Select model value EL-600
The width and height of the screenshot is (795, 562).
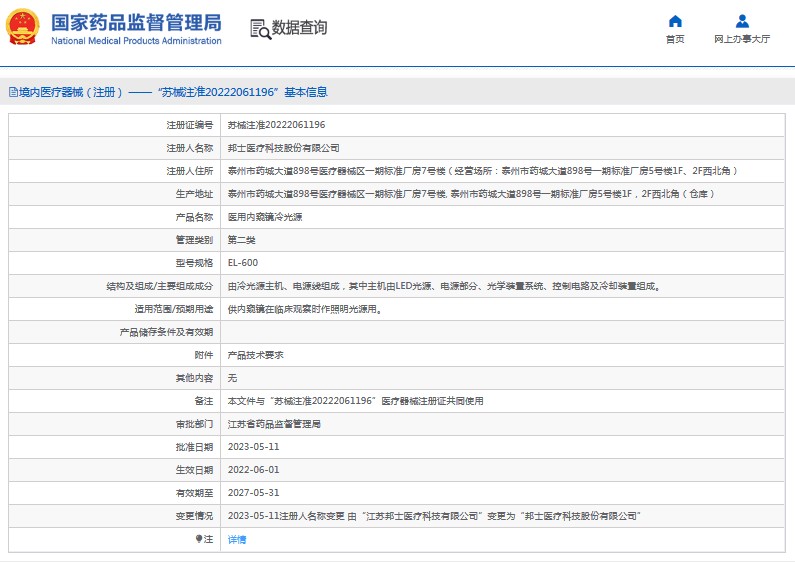pyautogui.click(x=243, y=263)
